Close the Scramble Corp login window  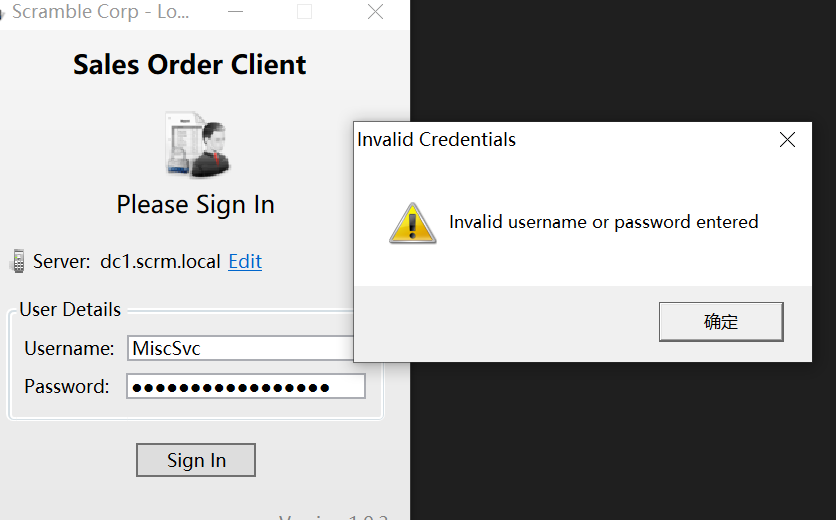tap(375, 12)
